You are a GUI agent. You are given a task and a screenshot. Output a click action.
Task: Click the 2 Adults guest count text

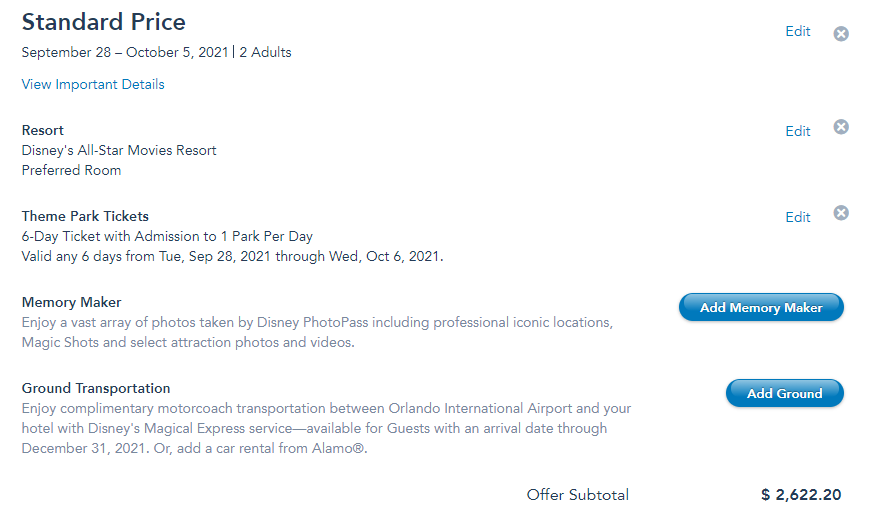tap(264, 52)
